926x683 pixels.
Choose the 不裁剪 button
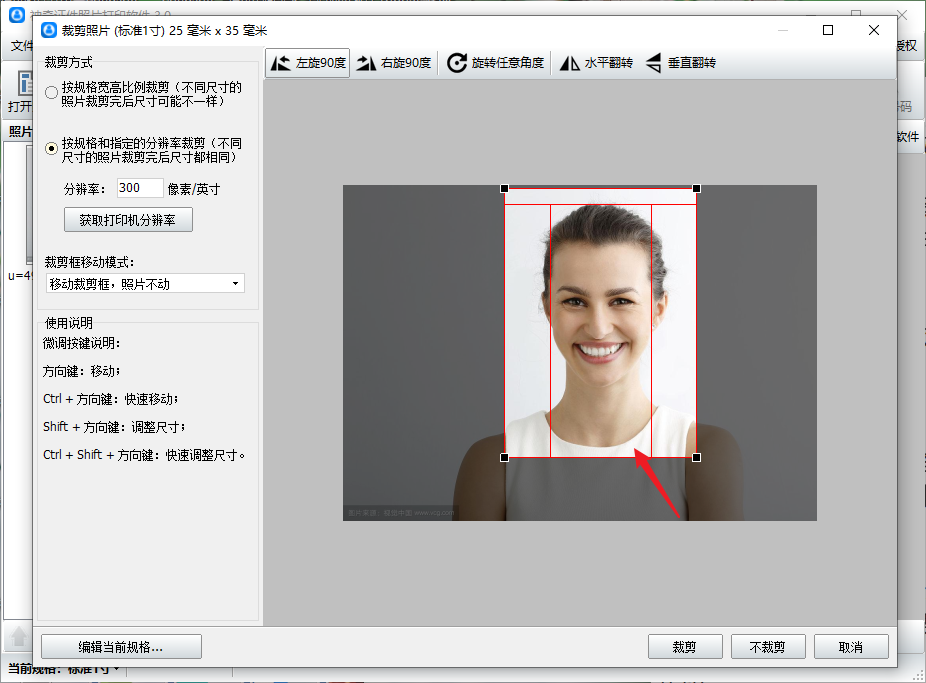coord(768,646)
